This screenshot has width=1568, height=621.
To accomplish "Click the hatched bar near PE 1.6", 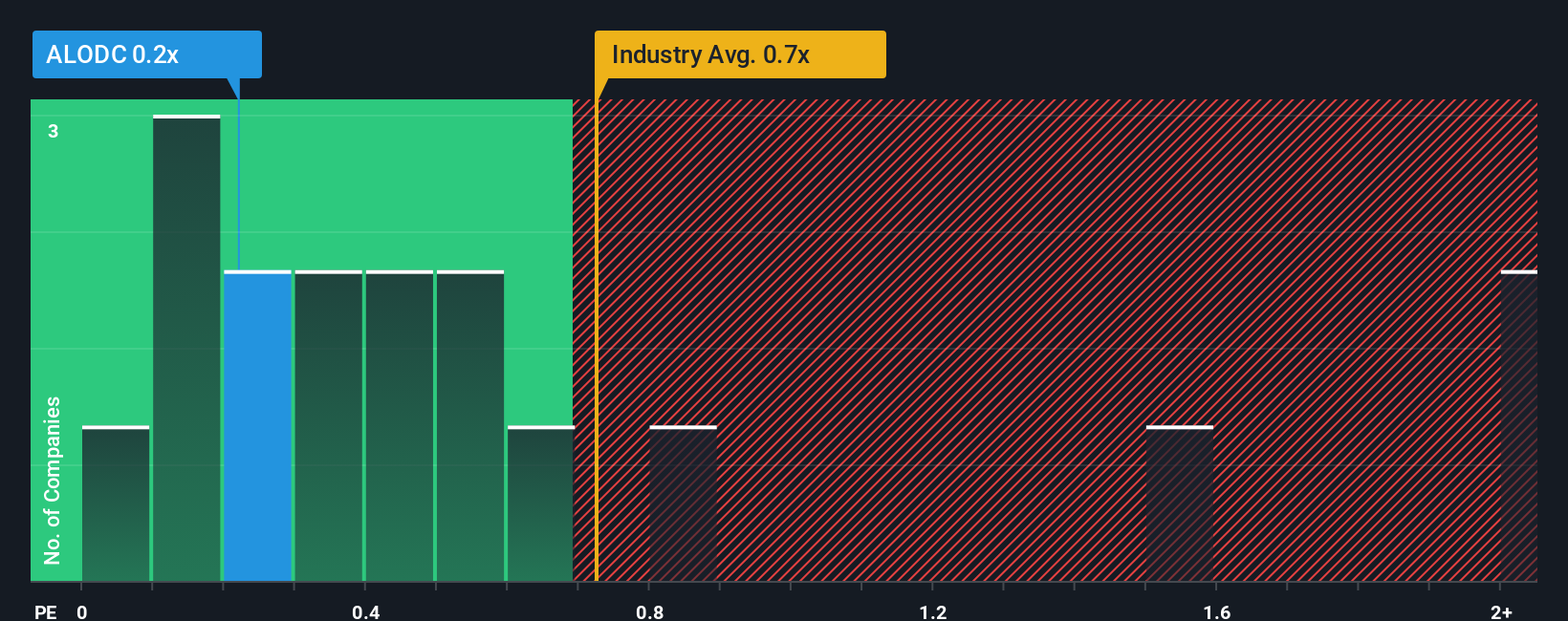I will [x=1180, y=503].
